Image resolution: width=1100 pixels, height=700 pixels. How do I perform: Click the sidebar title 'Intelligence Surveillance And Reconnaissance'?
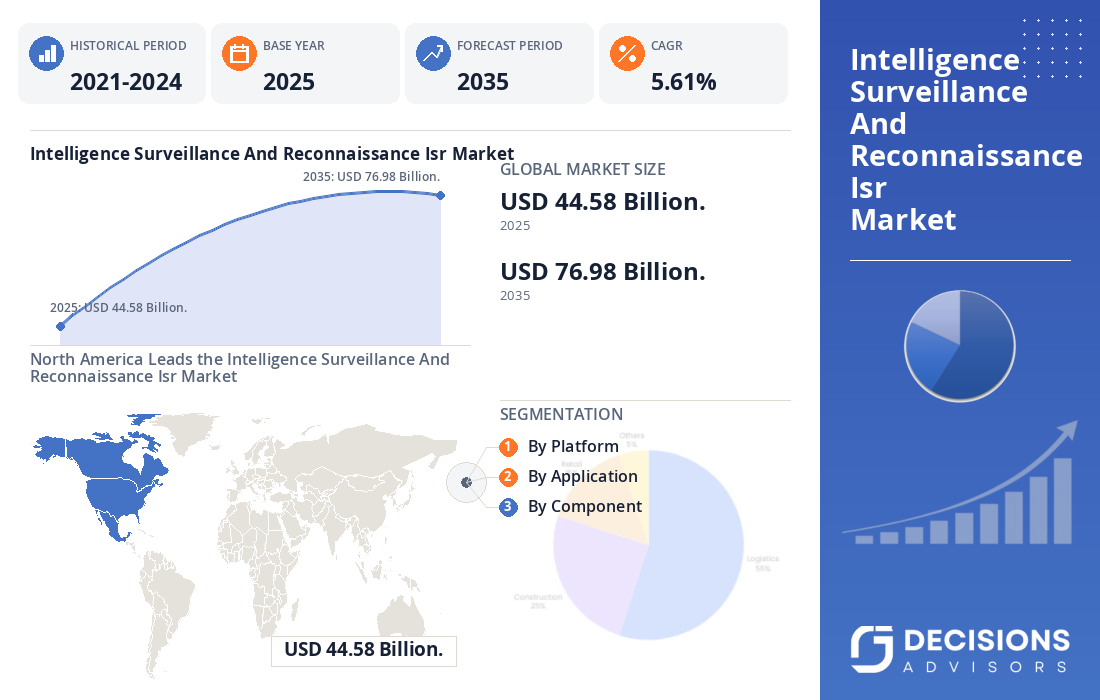[x=966, y=140]
